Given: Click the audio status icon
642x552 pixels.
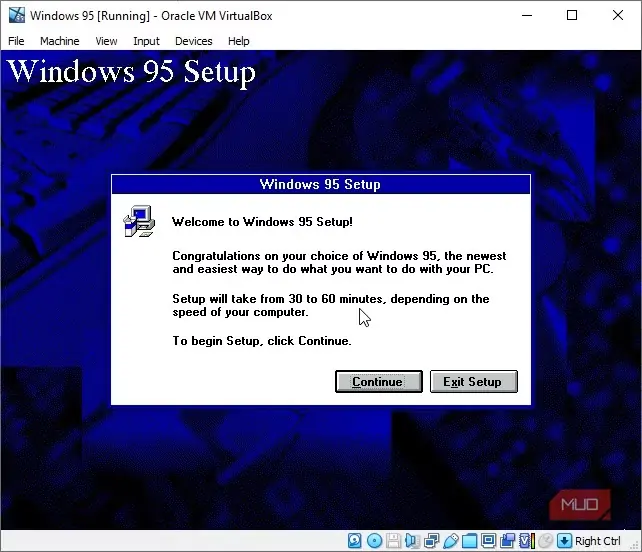Looking at the screenshot, I should pos(412,541).
